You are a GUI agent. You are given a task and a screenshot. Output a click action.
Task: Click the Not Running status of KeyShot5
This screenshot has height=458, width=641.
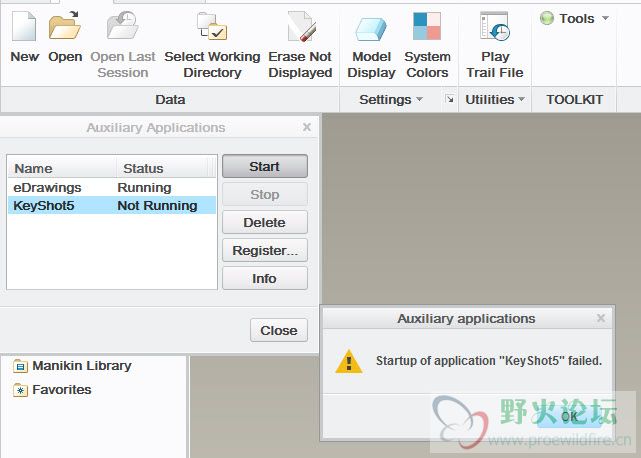157,205
